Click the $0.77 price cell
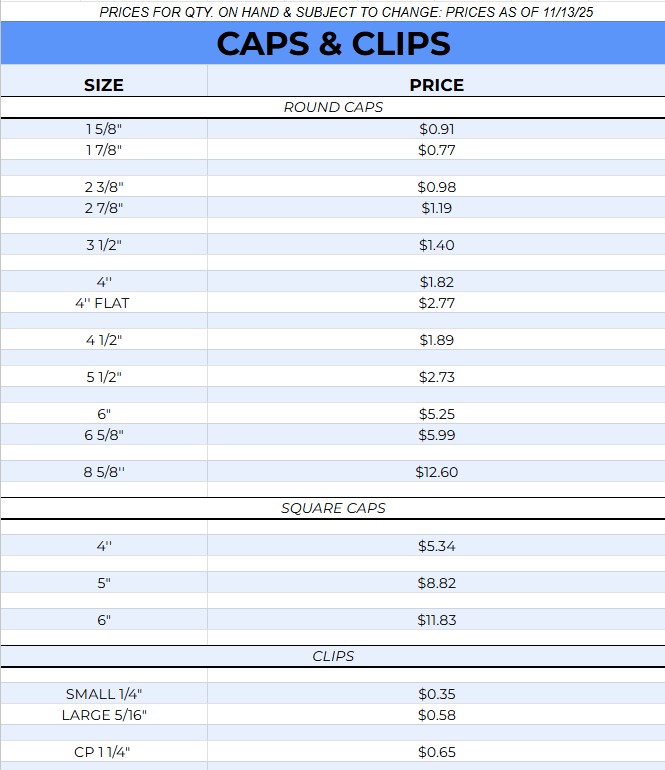The height and width of the screenshot is (770, 665). pos(436,150)
